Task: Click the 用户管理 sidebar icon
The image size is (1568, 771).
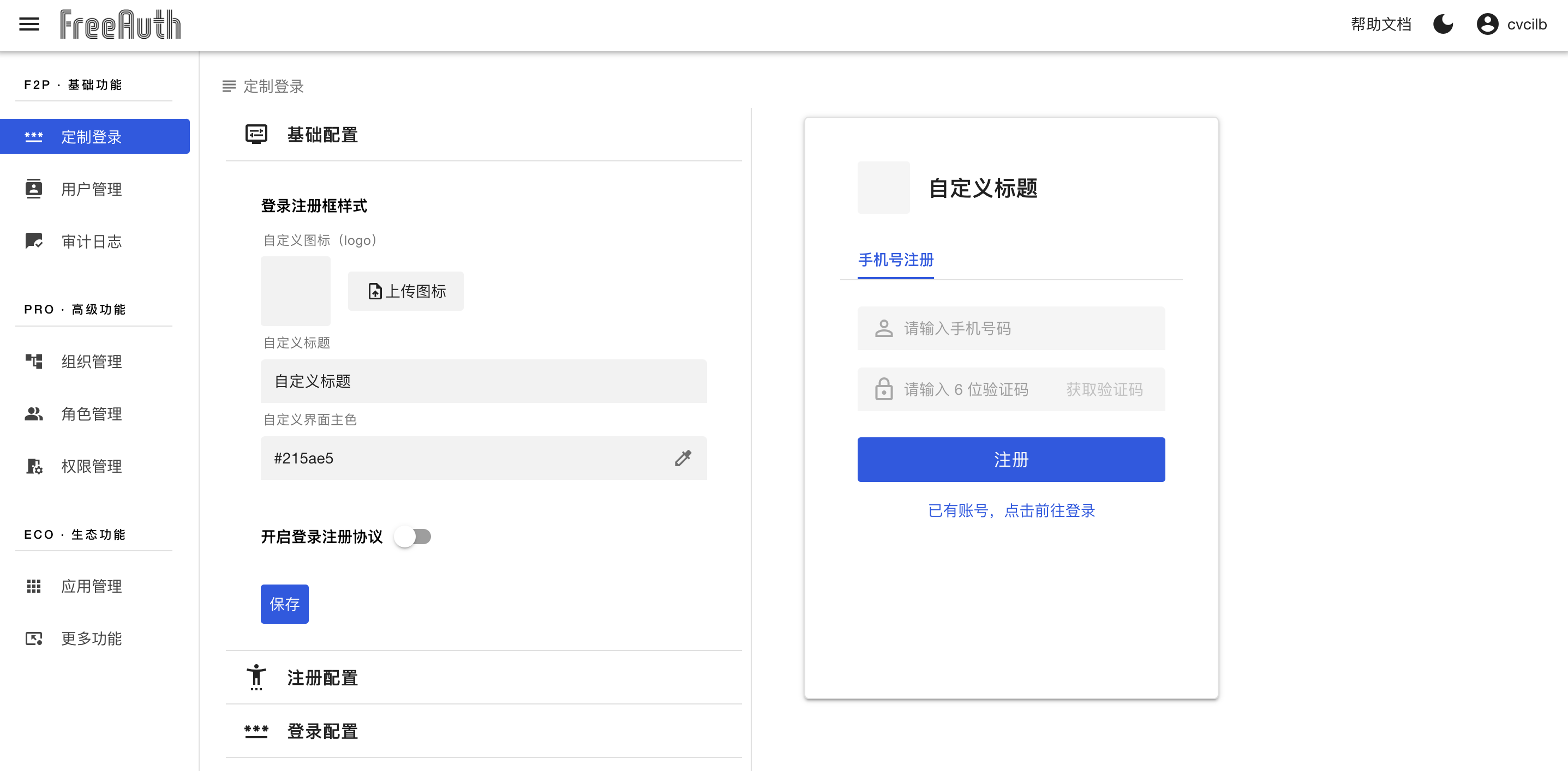Action: pyautogui.click(x=35, y=189)
